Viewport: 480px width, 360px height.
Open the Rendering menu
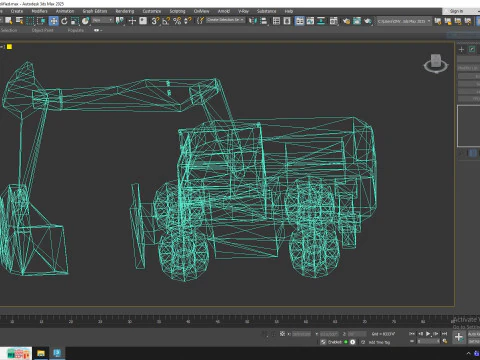(x=125, y=11)
